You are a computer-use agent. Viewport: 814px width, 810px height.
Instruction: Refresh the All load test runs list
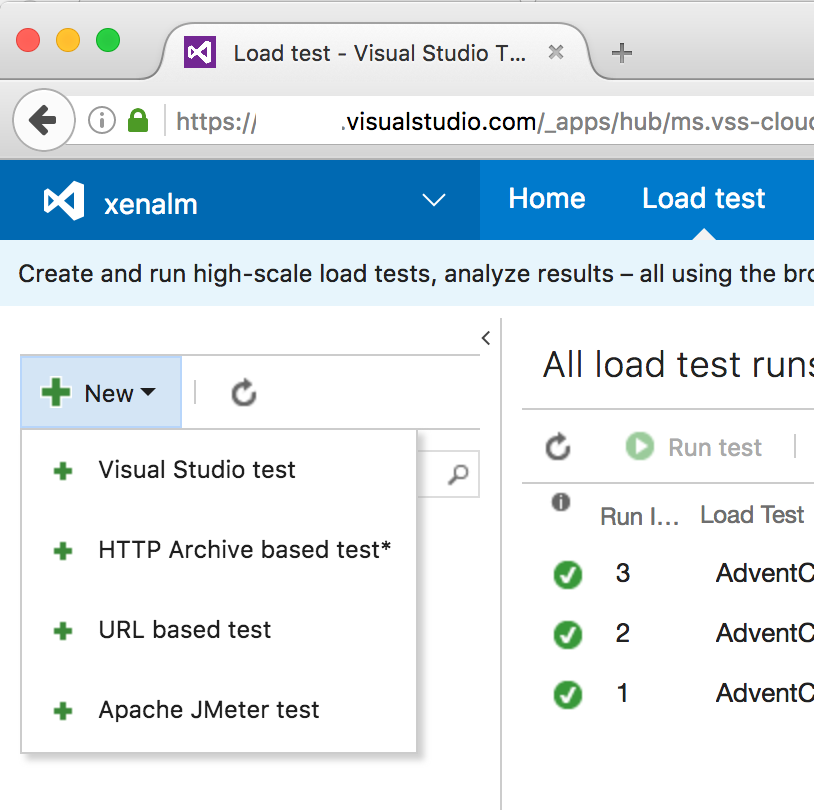[x=558, y=447]
